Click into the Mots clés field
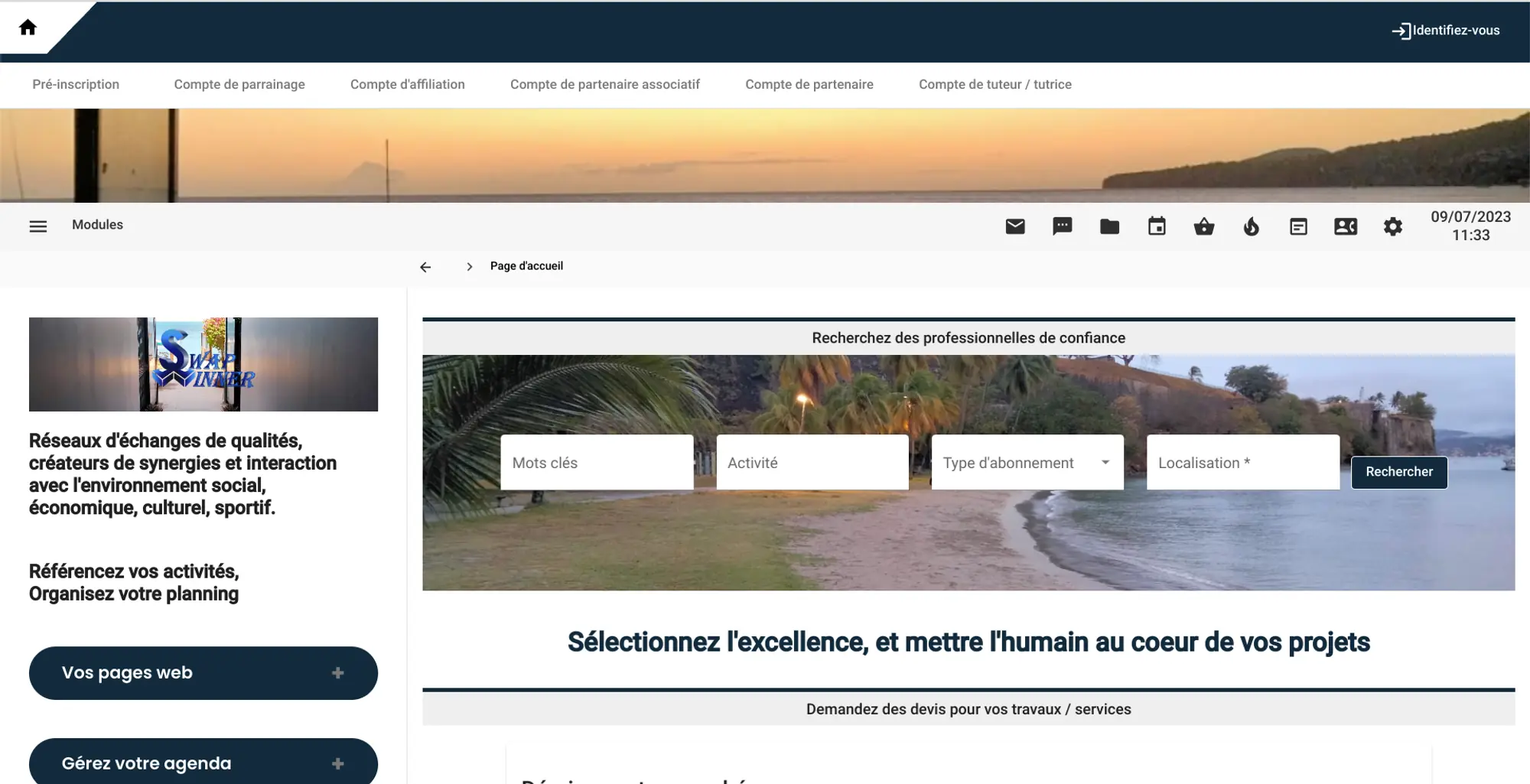This screenshot has height=784, width=1530. (597, 463)
